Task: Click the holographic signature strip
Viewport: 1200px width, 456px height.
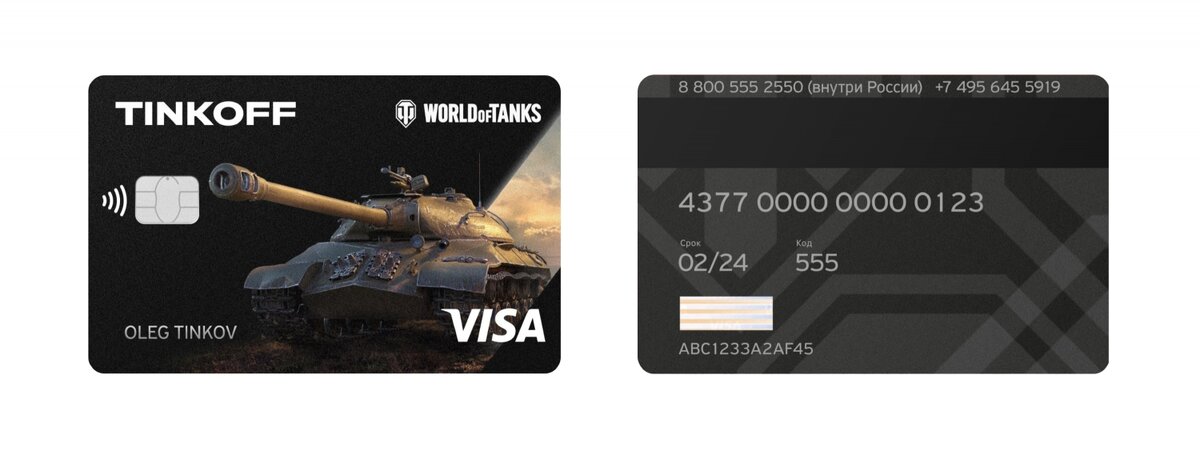Action: coord(726,314)
